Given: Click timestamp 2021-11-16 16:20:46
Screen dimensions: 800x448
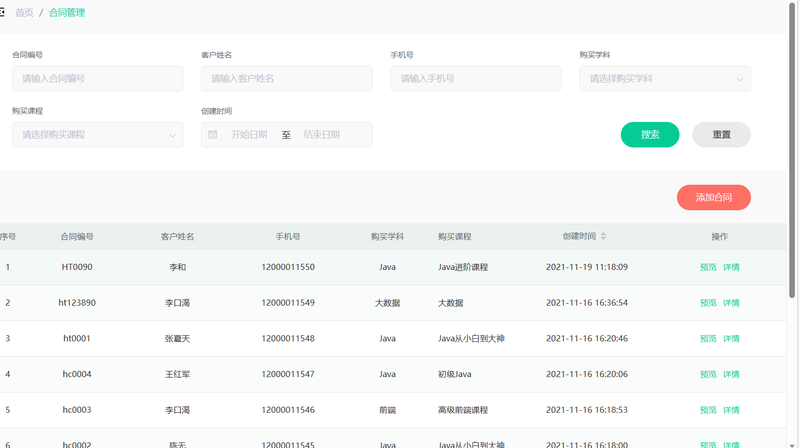Looking at the screenshot, I should 587,338.
